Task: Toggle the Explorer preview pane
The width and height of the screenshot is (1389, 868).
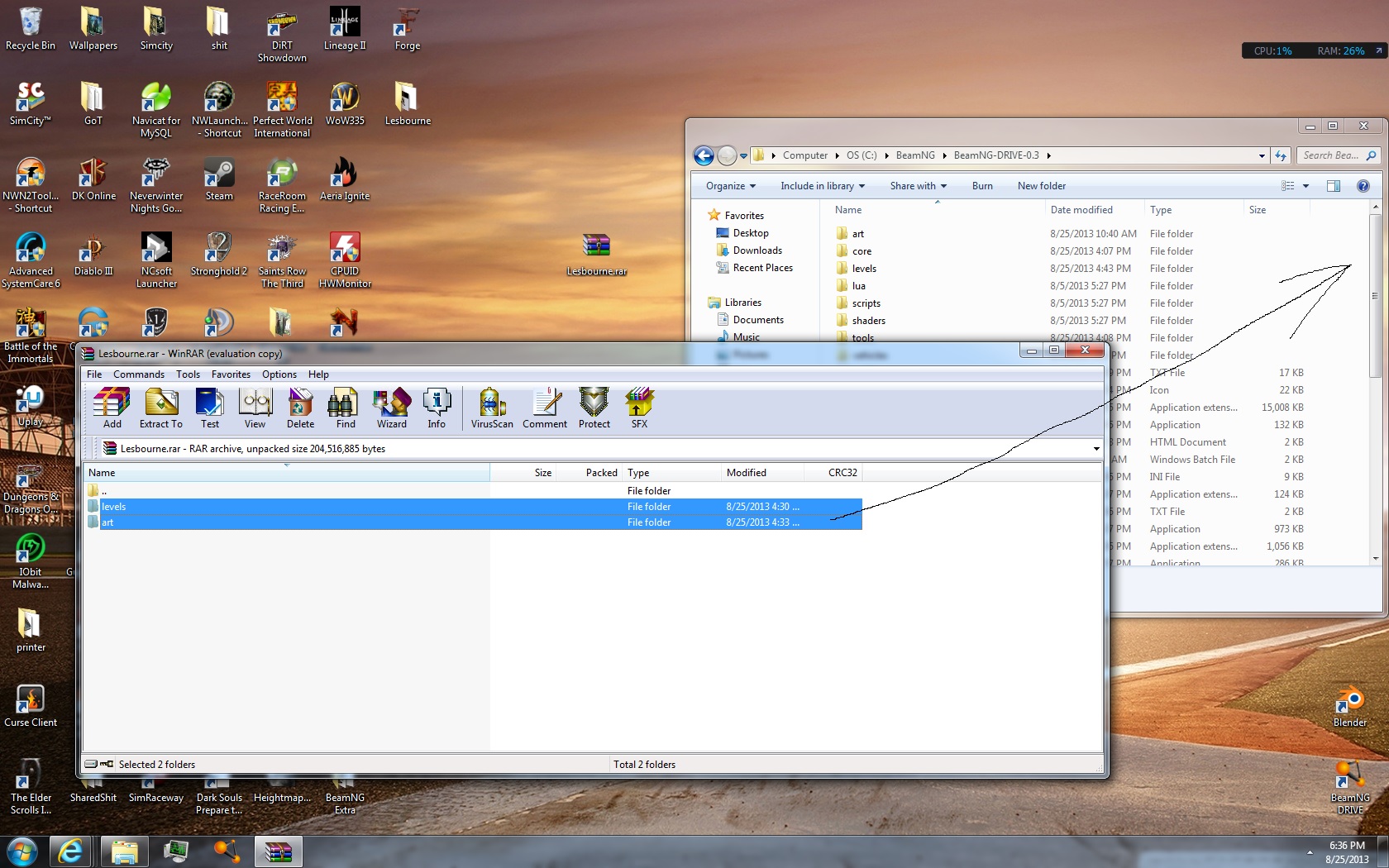Action: (1334, 186)
